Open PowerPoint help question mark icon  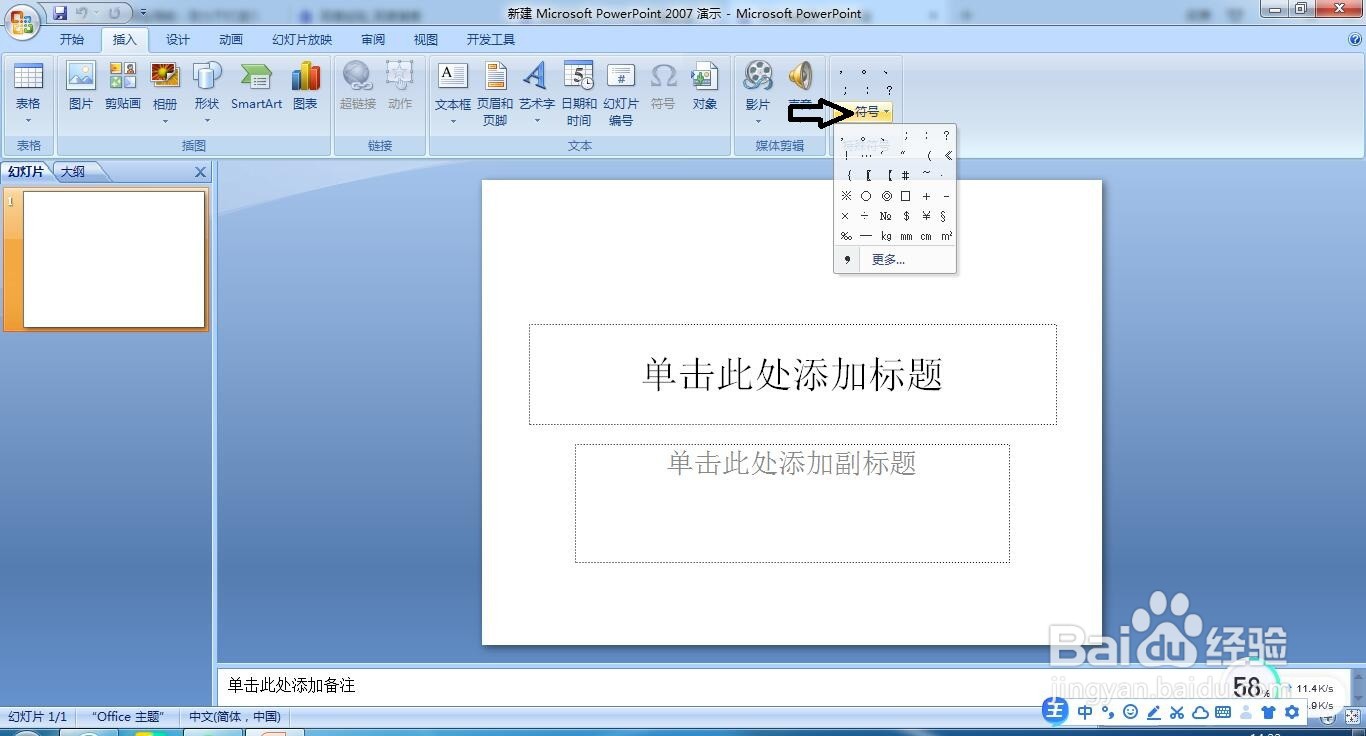[x=1355, y=40]
